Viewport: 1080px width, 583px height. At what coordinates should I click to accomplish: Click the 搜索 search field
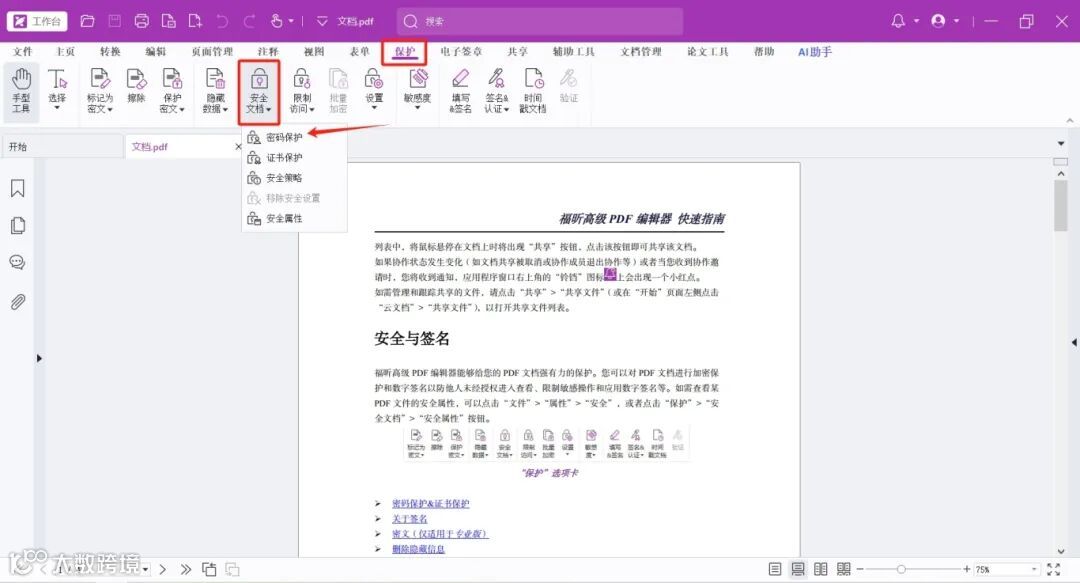540,21
